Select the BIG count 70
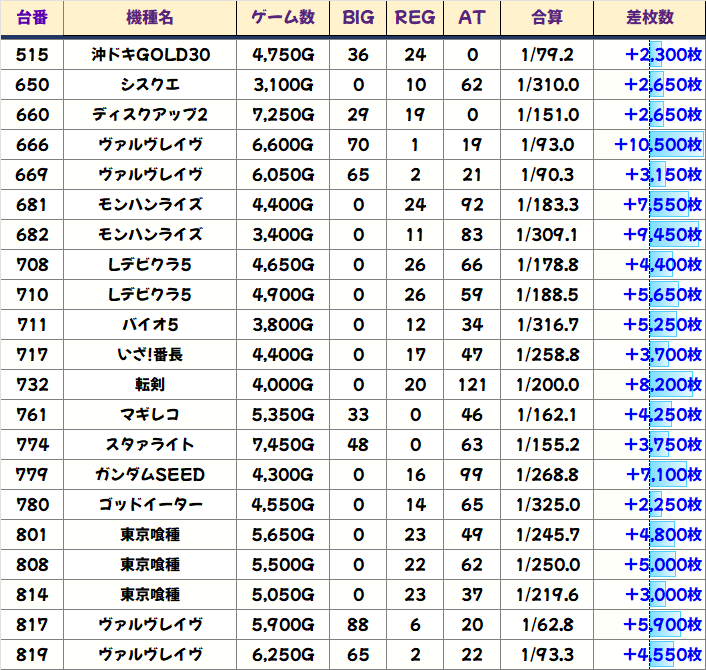This screenshot has width=706, height=670. (358, 145)
